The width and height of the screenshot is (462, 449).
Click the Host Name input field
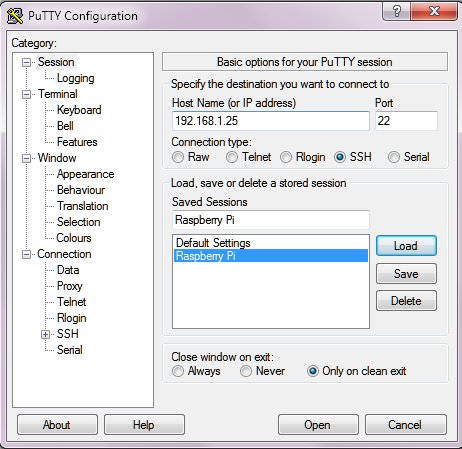coord(271,121)
